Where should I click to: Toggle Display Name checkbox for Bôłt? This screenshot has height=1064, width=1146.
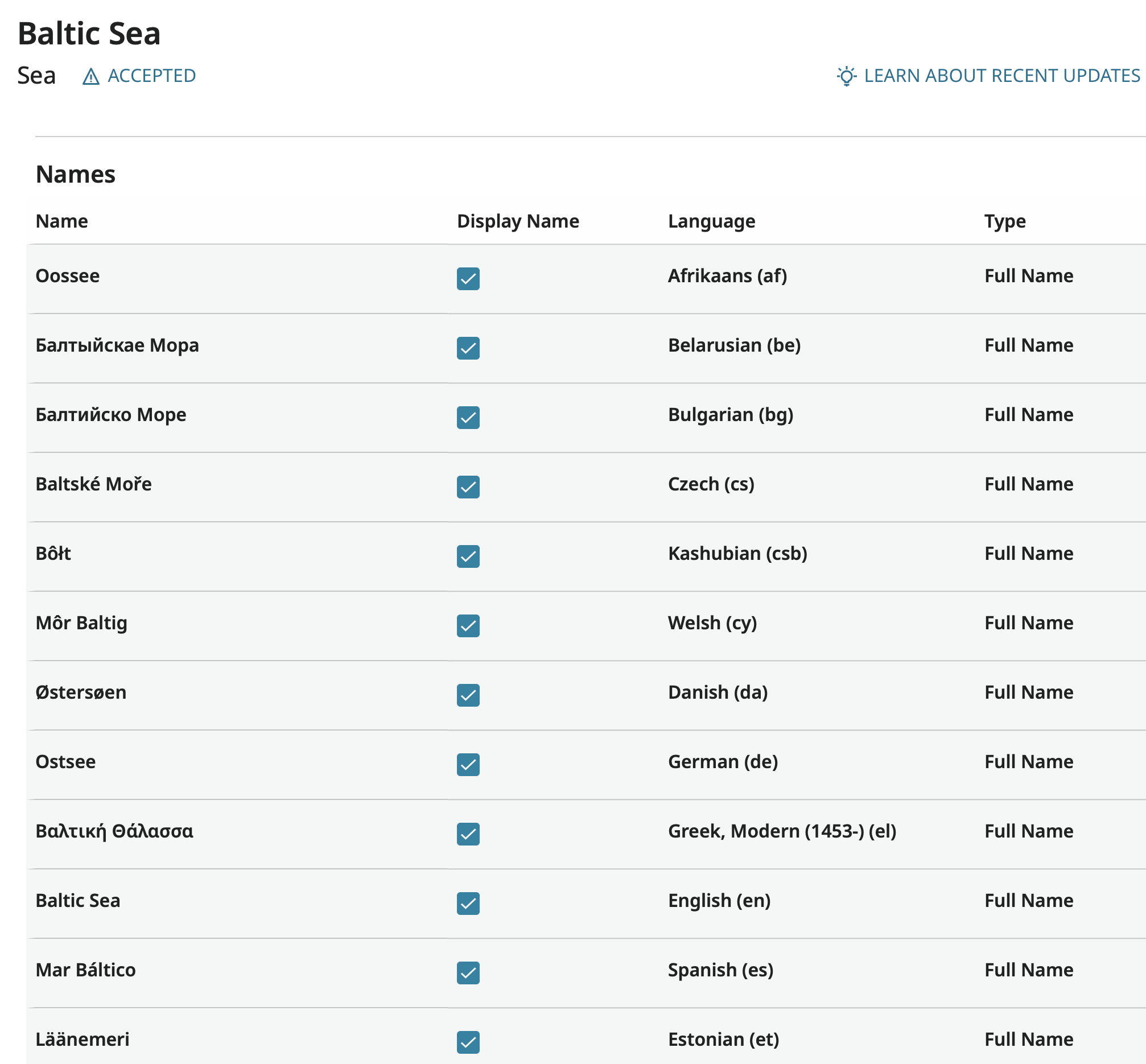point(468,556)
